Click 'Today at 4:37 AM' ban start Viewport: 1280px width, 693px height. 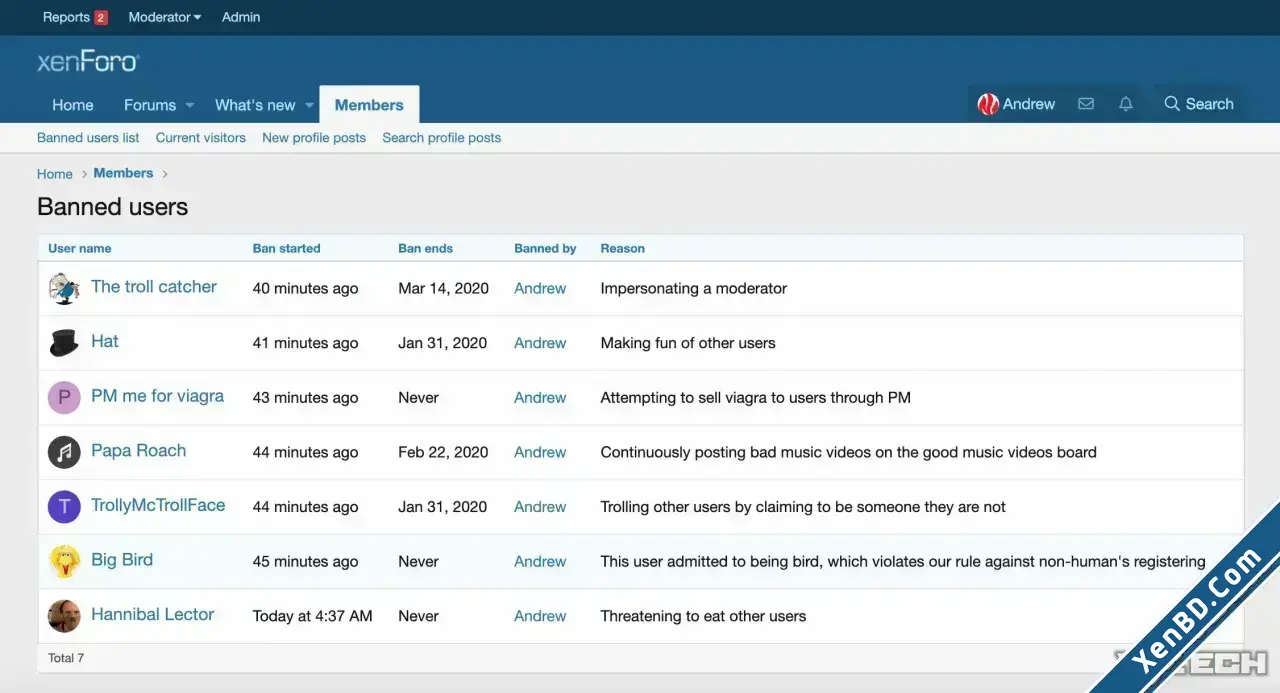(313, 616)
